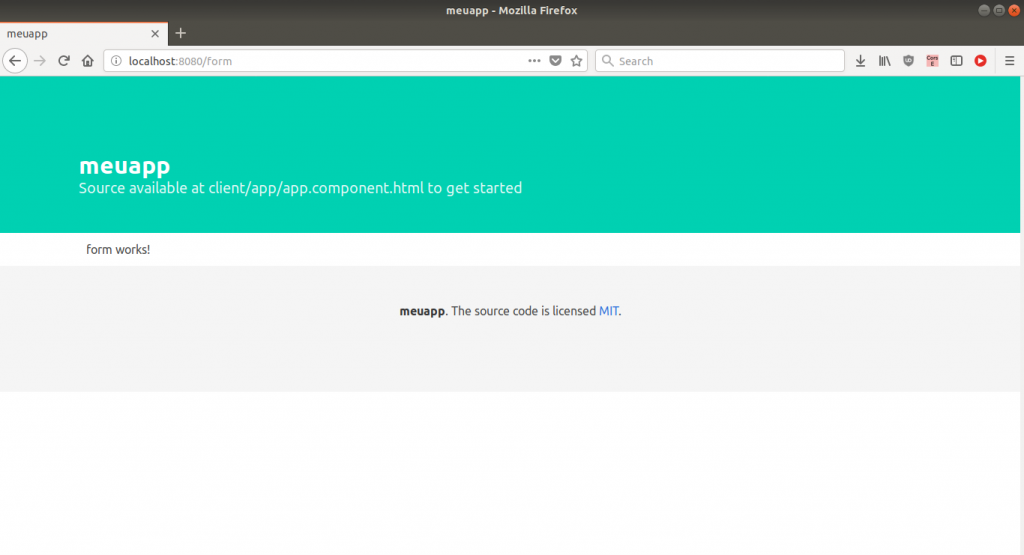Screen dimensions: 1024x555
Task: Save page to Pocket
Action: (x=556, y=61)
